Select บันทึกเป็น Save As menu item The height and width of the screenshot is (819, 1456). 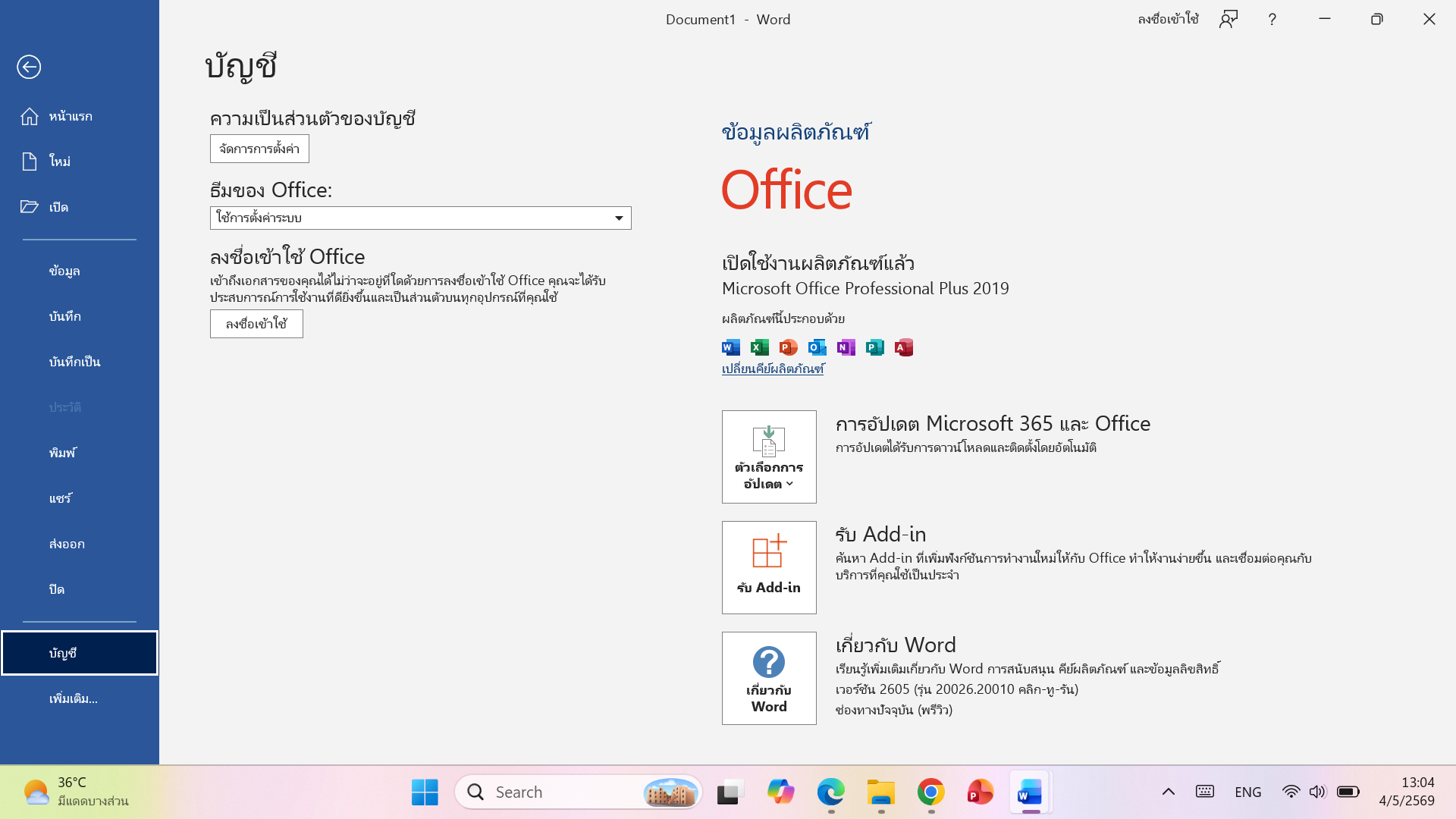80,362
